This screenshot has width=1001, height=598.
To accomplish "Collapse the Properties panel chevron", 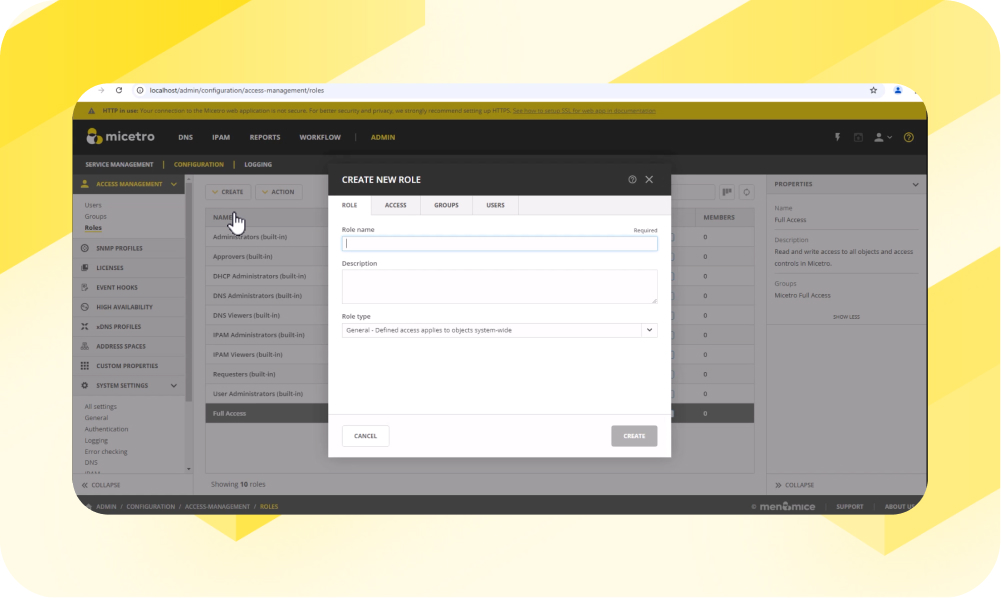I will (x=915, y=185).
